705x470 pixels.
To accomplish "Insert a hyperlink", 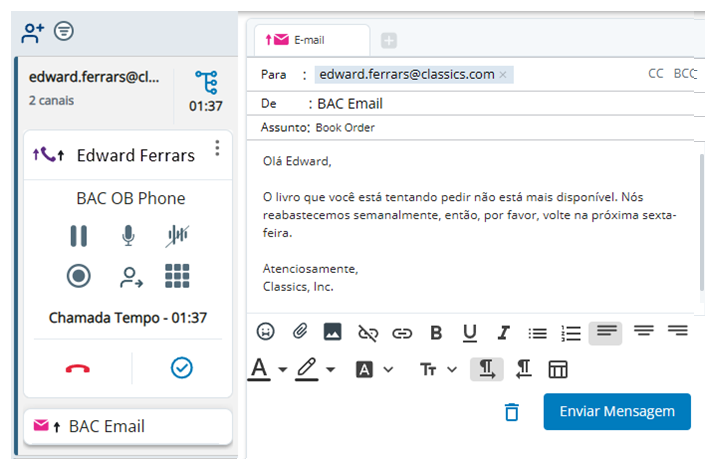I will pos(402,333).
